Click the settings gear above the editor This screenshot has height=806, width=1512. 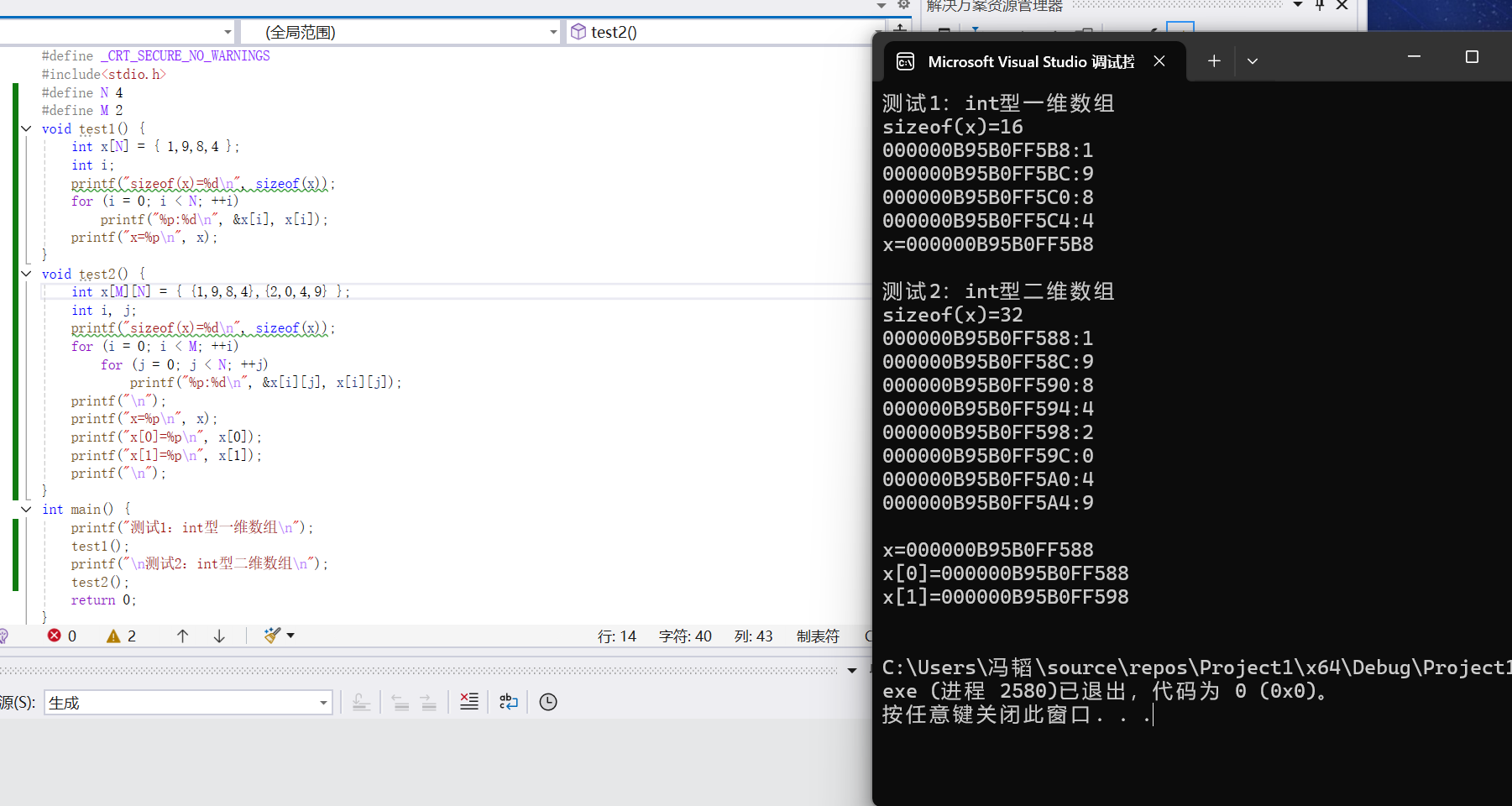pos(903,5)
